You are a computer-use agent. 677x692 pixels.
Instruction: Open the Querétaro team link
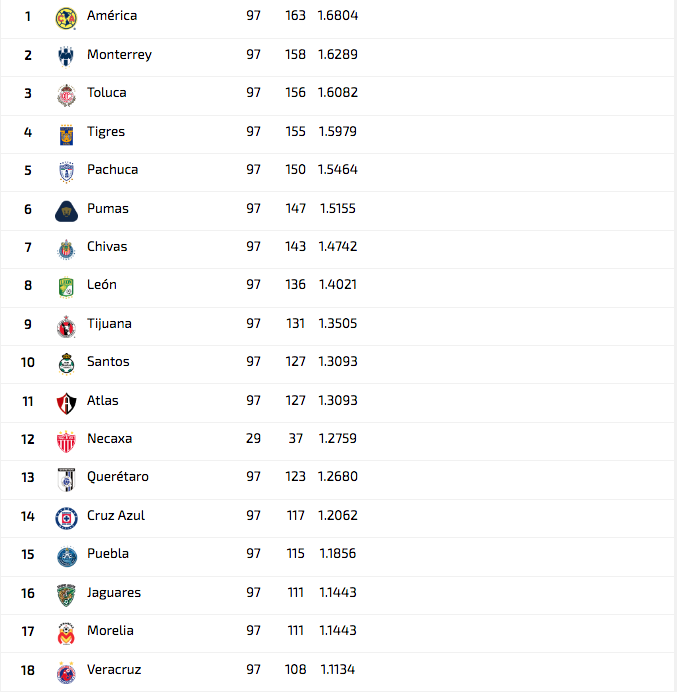click(118, 477)
